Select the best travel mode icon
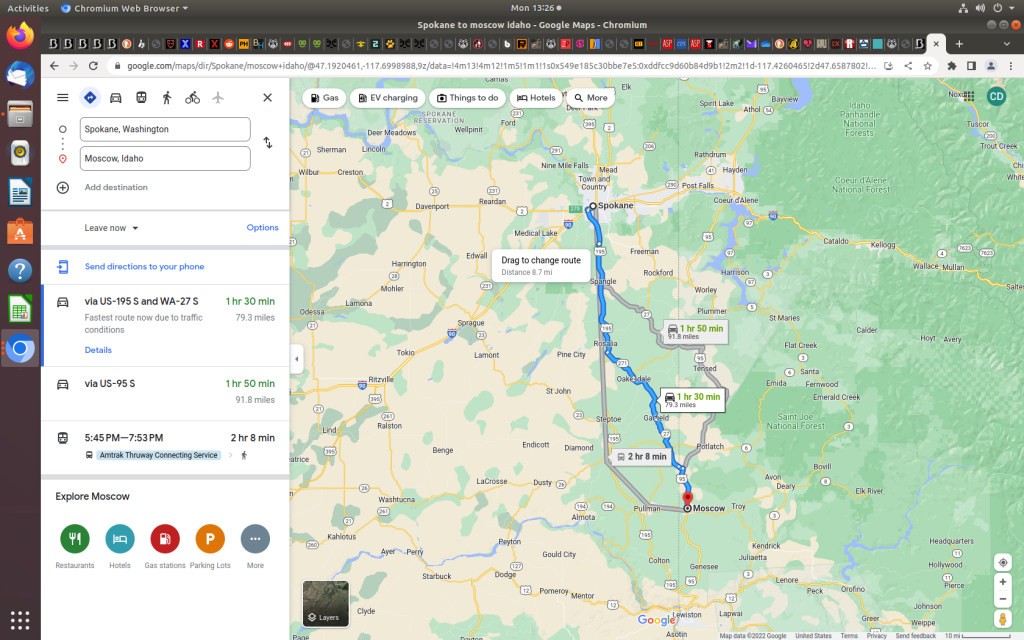 [90, 98]
